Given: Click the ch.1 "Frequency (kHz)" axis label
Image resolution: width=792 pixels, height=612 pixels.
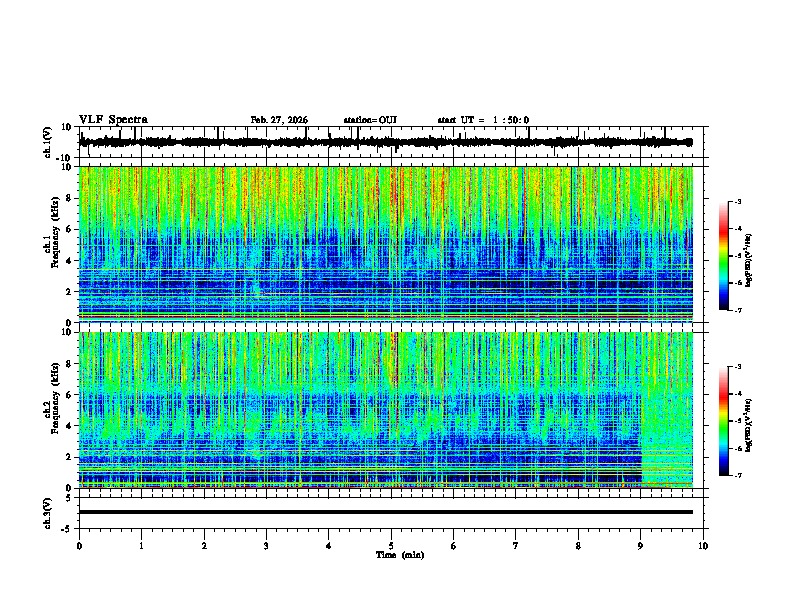Looking at the screenshot, I should click(55, 232).
